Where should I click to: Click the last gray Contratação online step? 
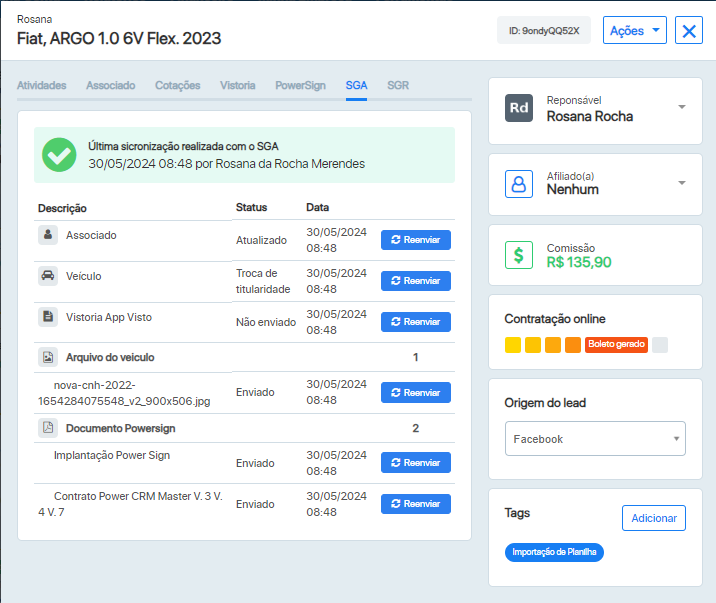[660, 345]
